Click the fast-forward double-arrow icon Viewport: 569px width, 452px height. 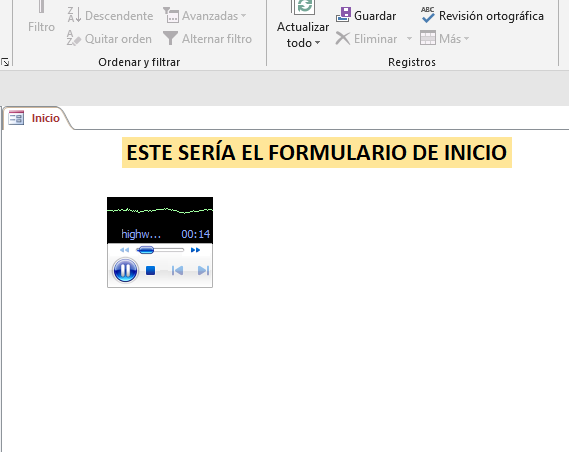(195, 250)
